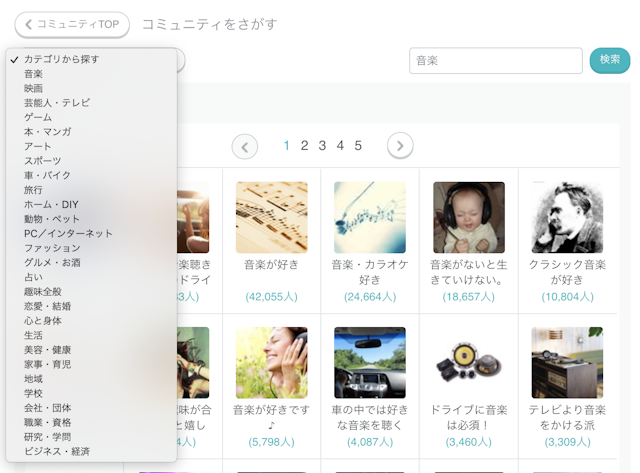
Task: Select アート category
Action: click(91, 147)
